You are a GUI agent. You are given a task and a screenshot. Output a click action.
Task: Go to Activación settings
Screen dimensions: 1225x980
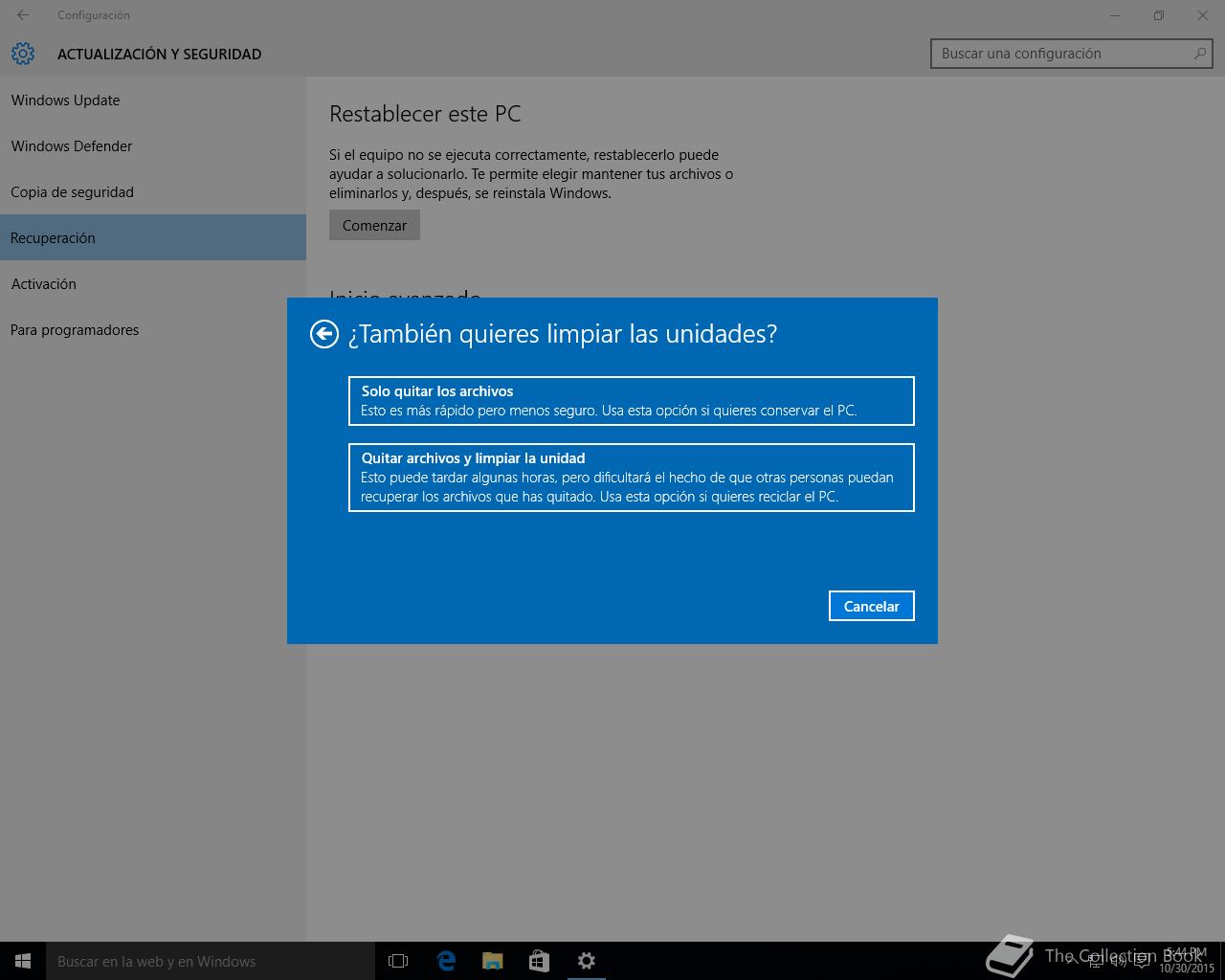pos(153,284)
